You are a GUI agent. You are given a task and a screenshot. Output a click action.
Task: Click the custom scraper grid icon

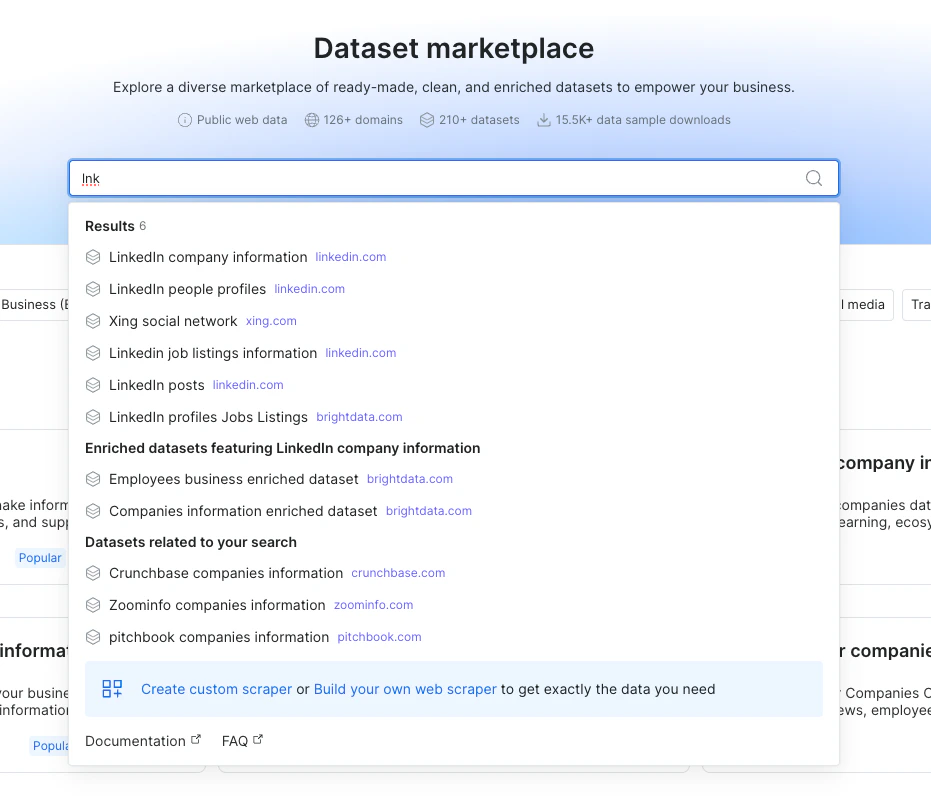[x=112, y=689]
